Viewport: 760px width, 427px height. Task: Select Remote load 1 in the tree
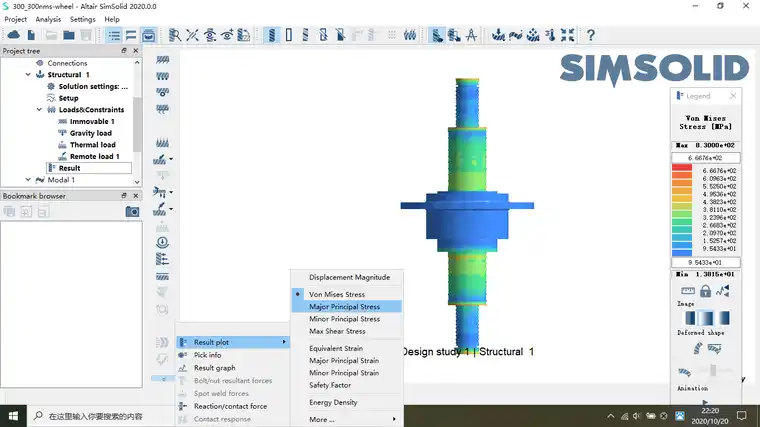95,157
